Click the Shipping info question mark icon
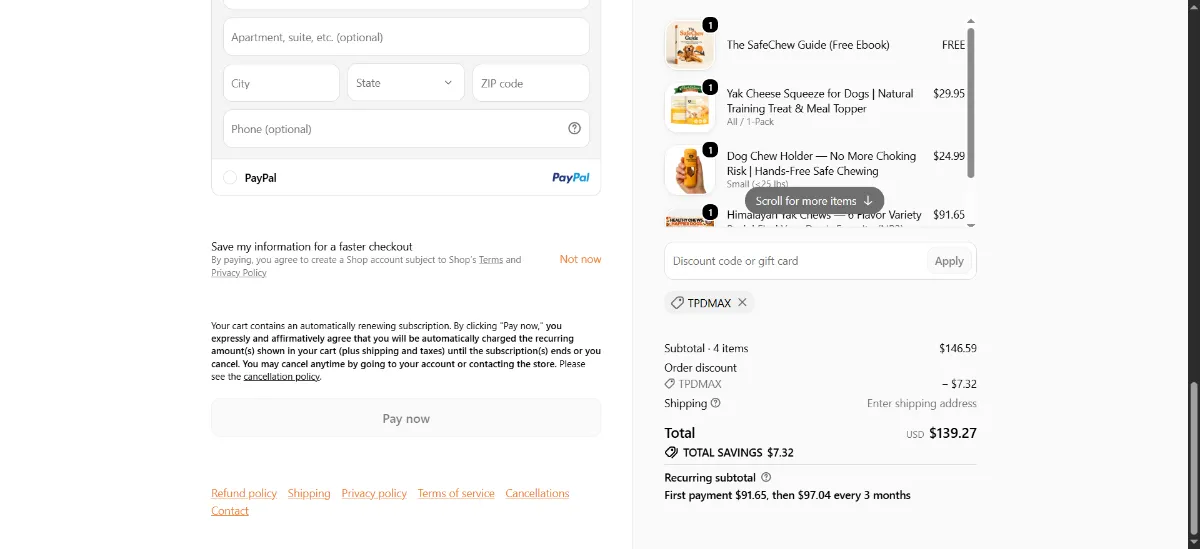Viewport: 1200px width, 549px height. click(x=715, y=403)
